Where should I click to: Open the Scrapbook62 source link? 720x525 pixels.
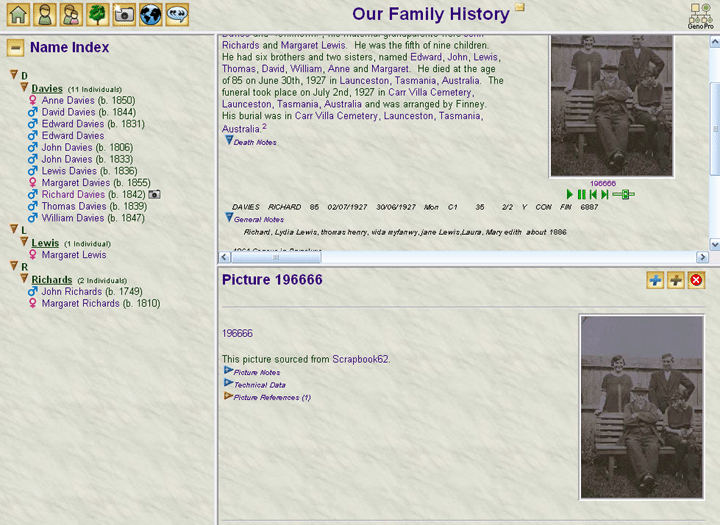click(x=360, y=358)
